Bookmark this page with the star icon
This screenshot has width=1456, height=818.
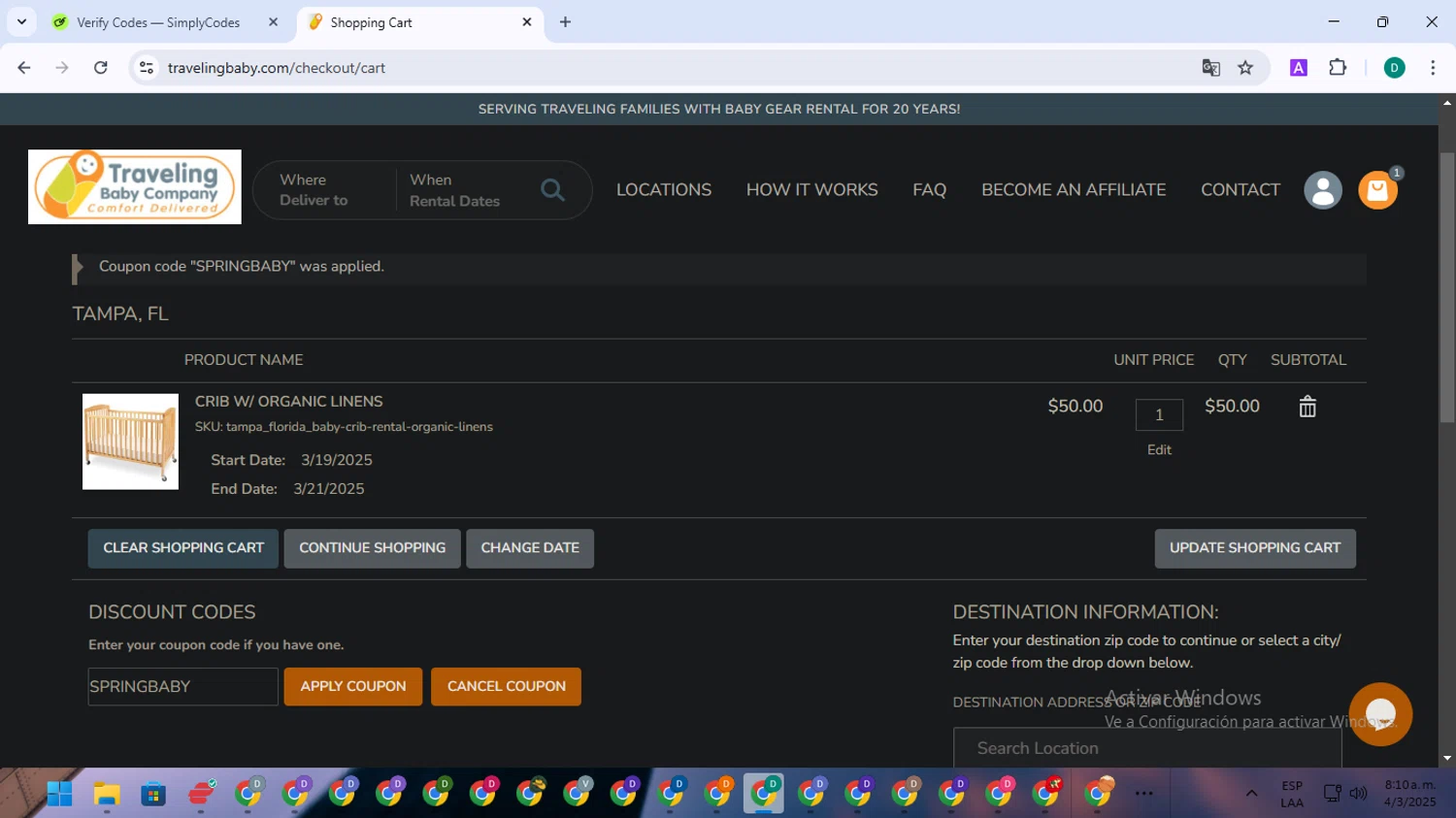[x=1245, y=68]
